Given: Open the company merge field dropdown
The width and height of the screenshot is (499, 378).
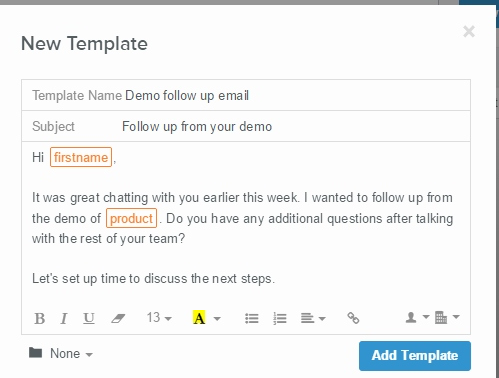Looking at the screenshot, I should 447,317.
